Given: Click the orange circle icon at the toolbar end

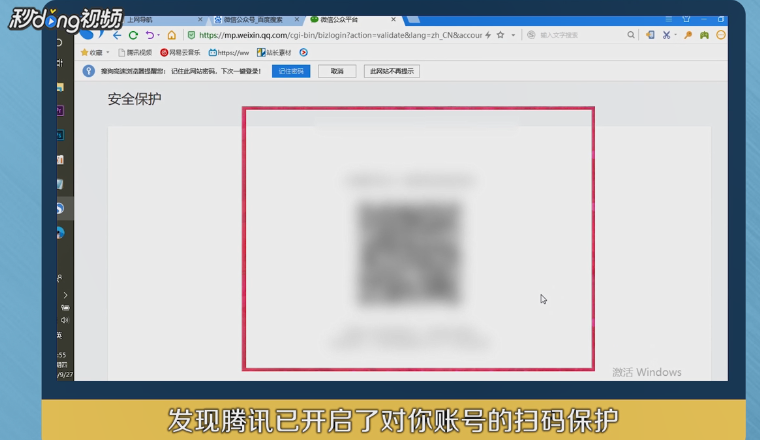Looking at the screenshot, I should pos(721,35).
